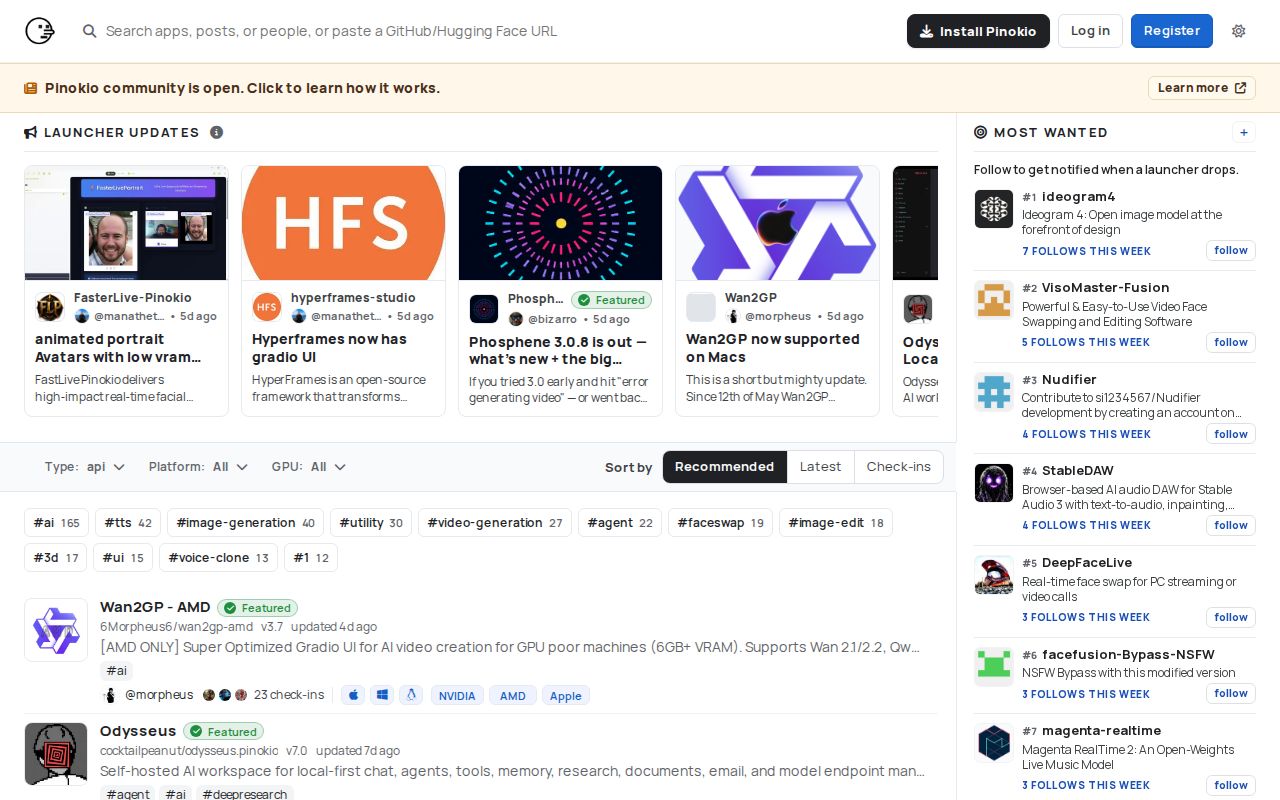Click the Register button
Screen dimensions: 1280x800
[x=1172, y=31]
